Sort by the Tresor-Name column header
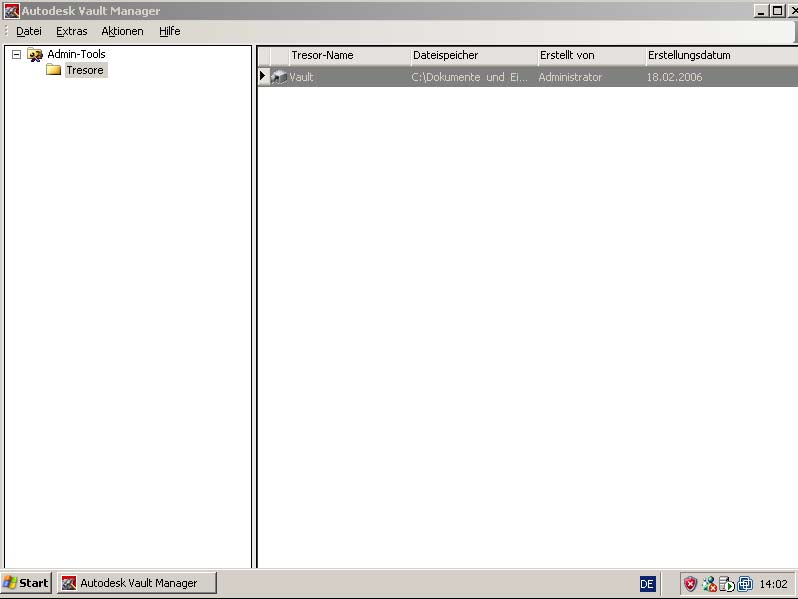This screenshot has height=599, width=798. [x=349, y=55]
